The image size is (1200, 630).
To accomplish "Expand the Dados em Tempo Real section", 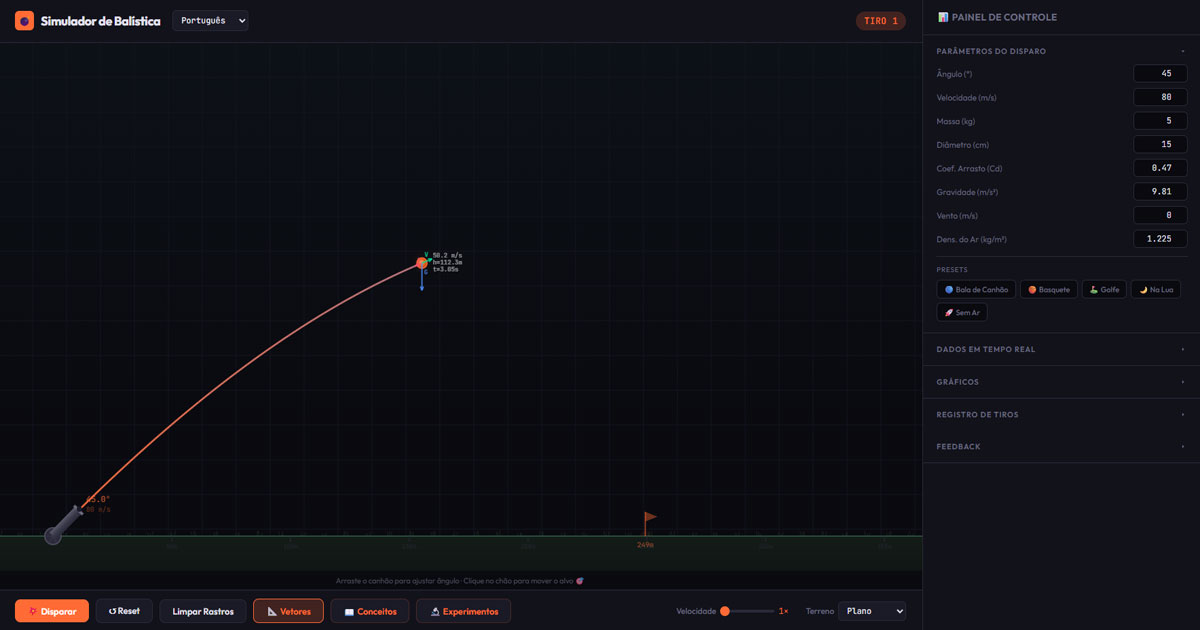I will click(1060, 349).
